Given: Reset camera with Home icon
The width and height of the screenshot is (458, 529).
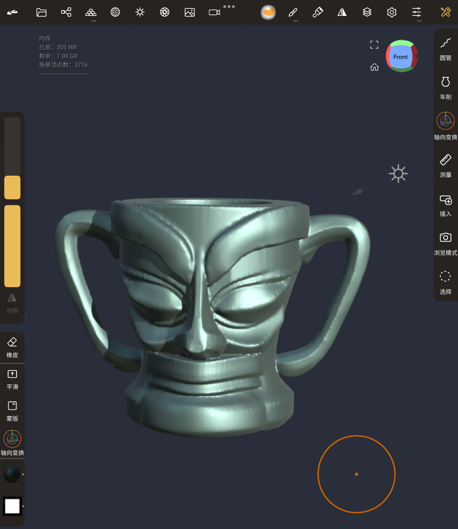Looking at the screenshot, I should [374, 67].
